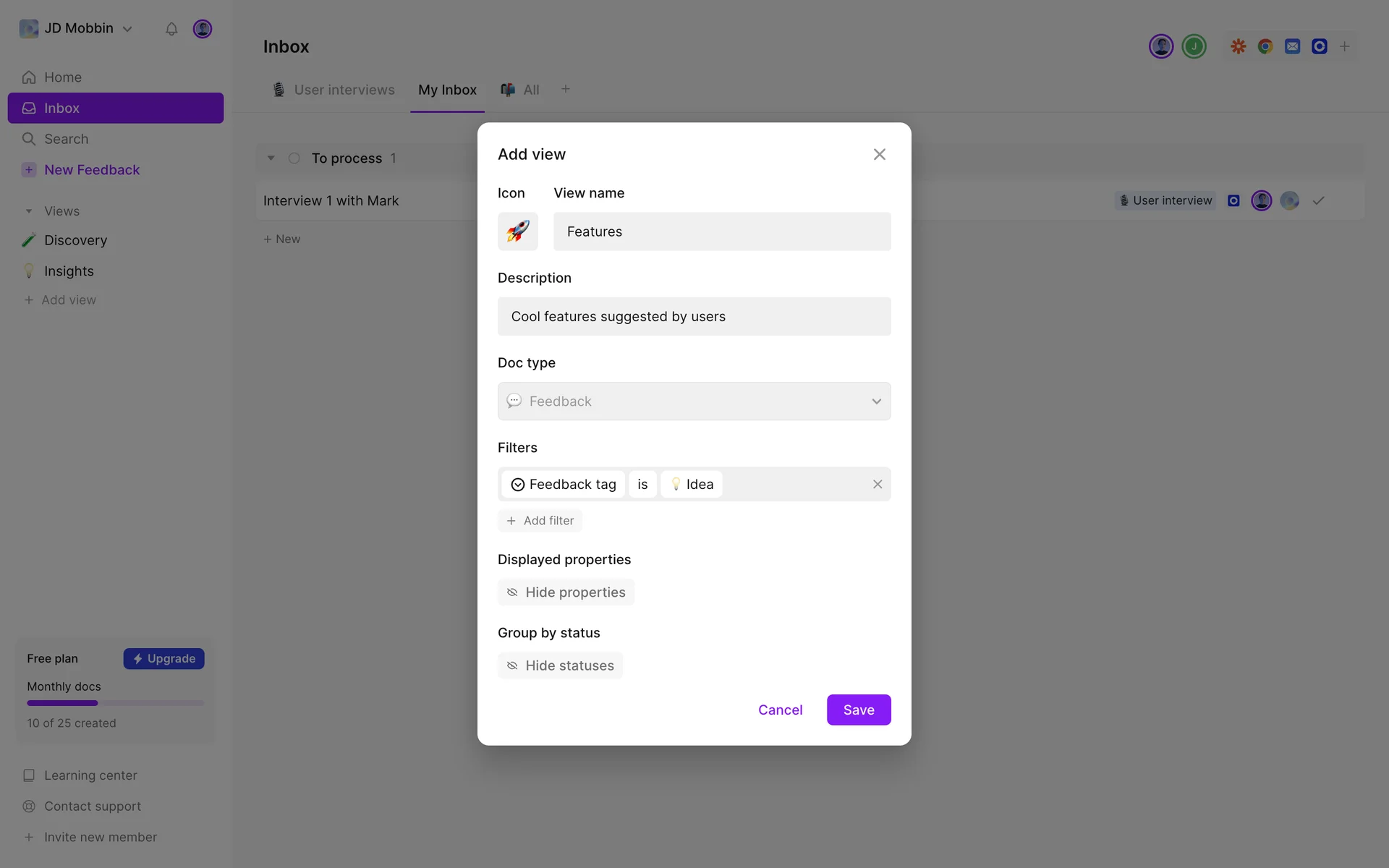Toggle Hide properties
The image size is (1389, 868).
pos(566,592)
